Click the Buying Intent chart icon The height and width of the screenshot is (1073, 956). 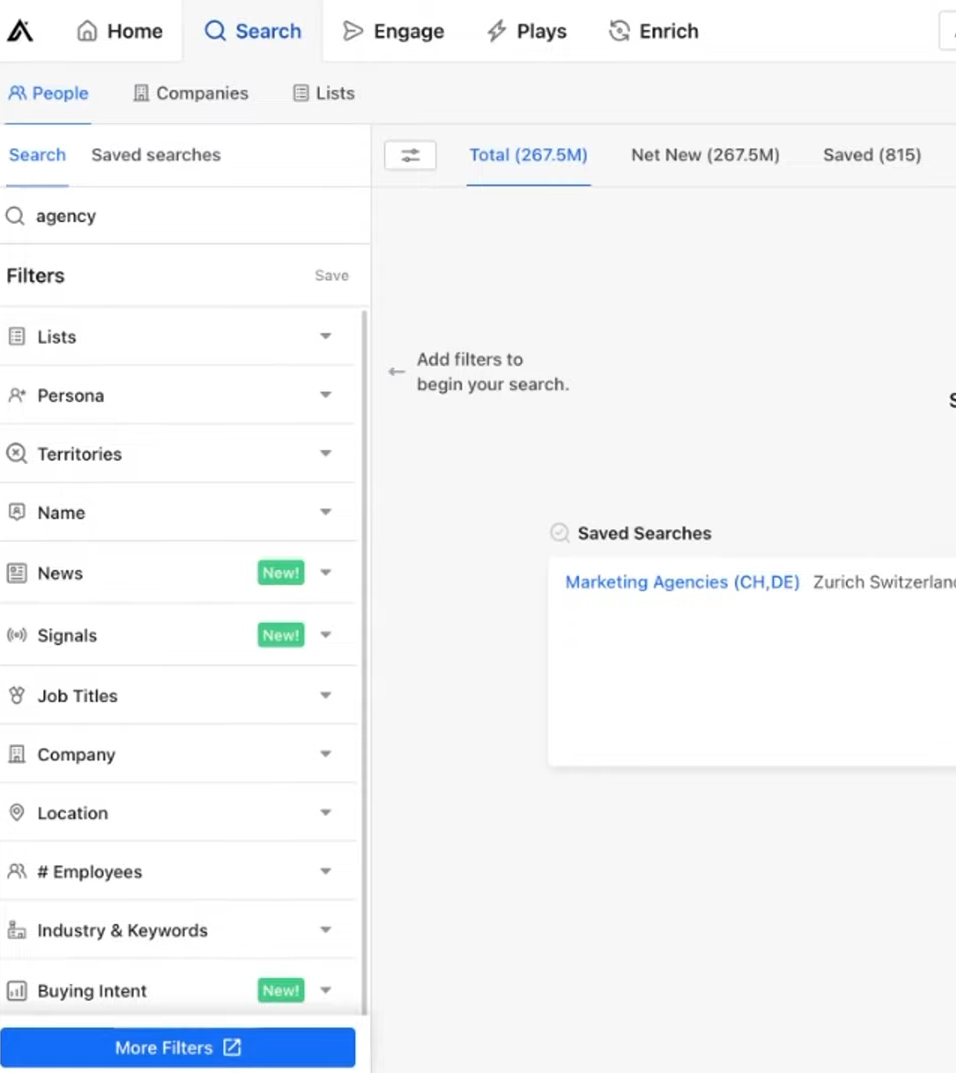pyautogui.click(x=17, y=991)
